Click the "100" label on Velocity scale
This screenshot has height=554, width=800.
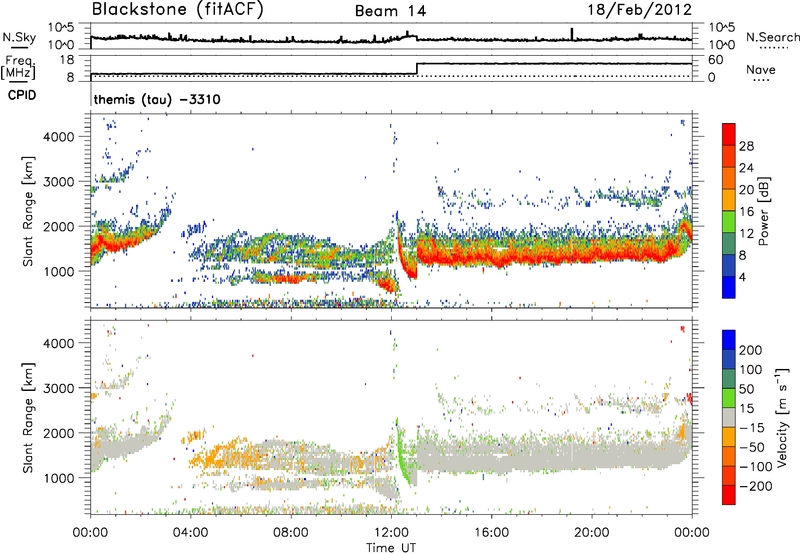point(751,369)
